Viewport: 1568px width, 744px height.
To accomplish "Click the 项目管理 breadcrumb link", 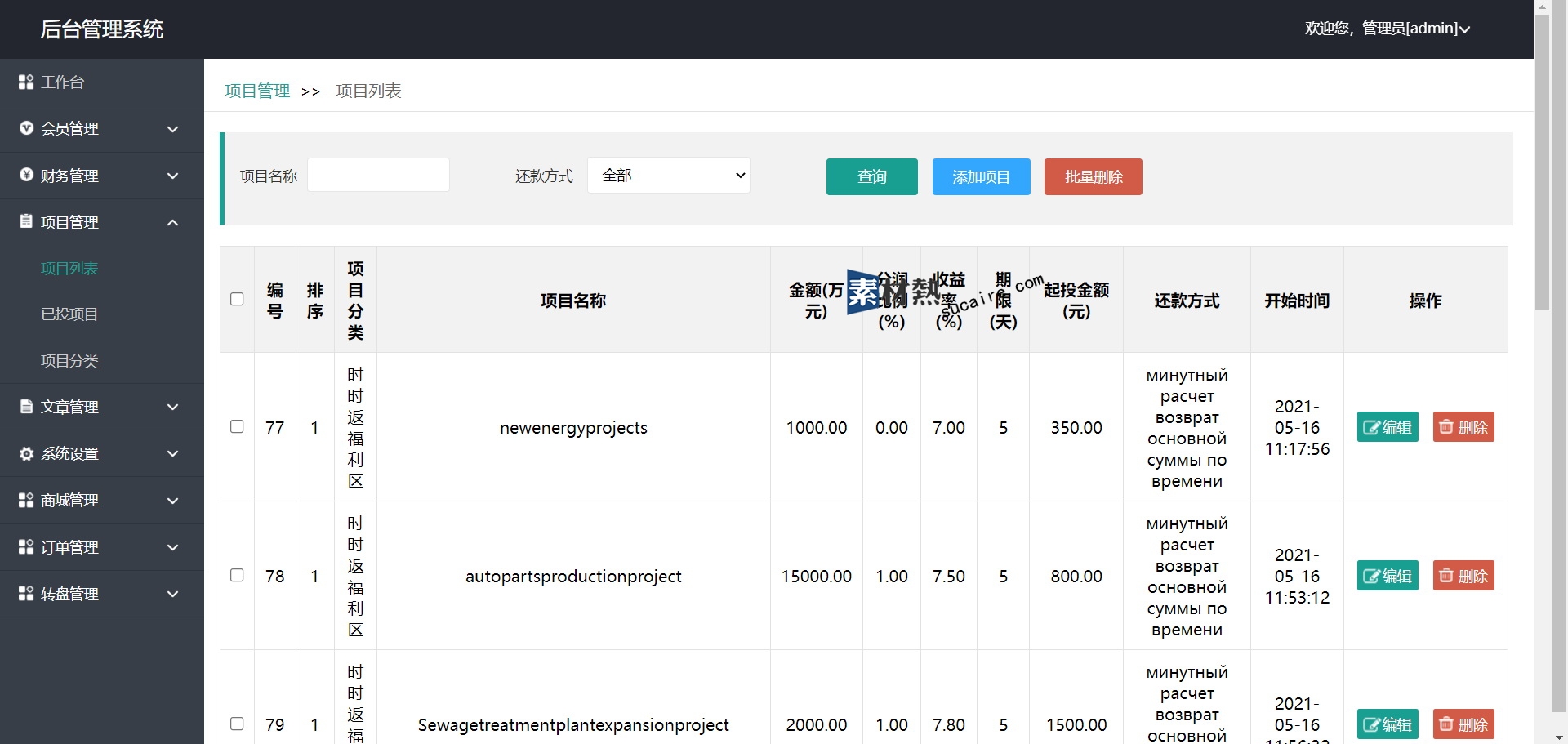I will pos(257,91).
